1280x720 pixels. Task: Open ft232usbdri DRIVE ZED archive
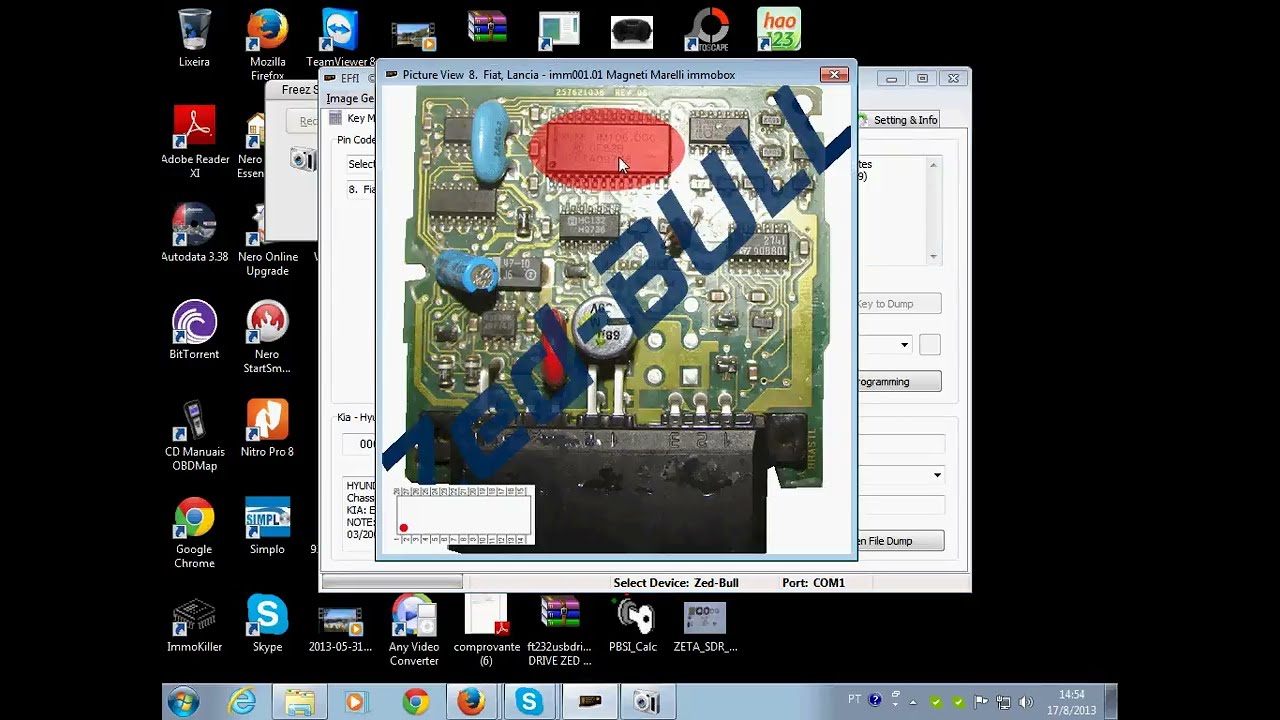(x=560, y=630)
